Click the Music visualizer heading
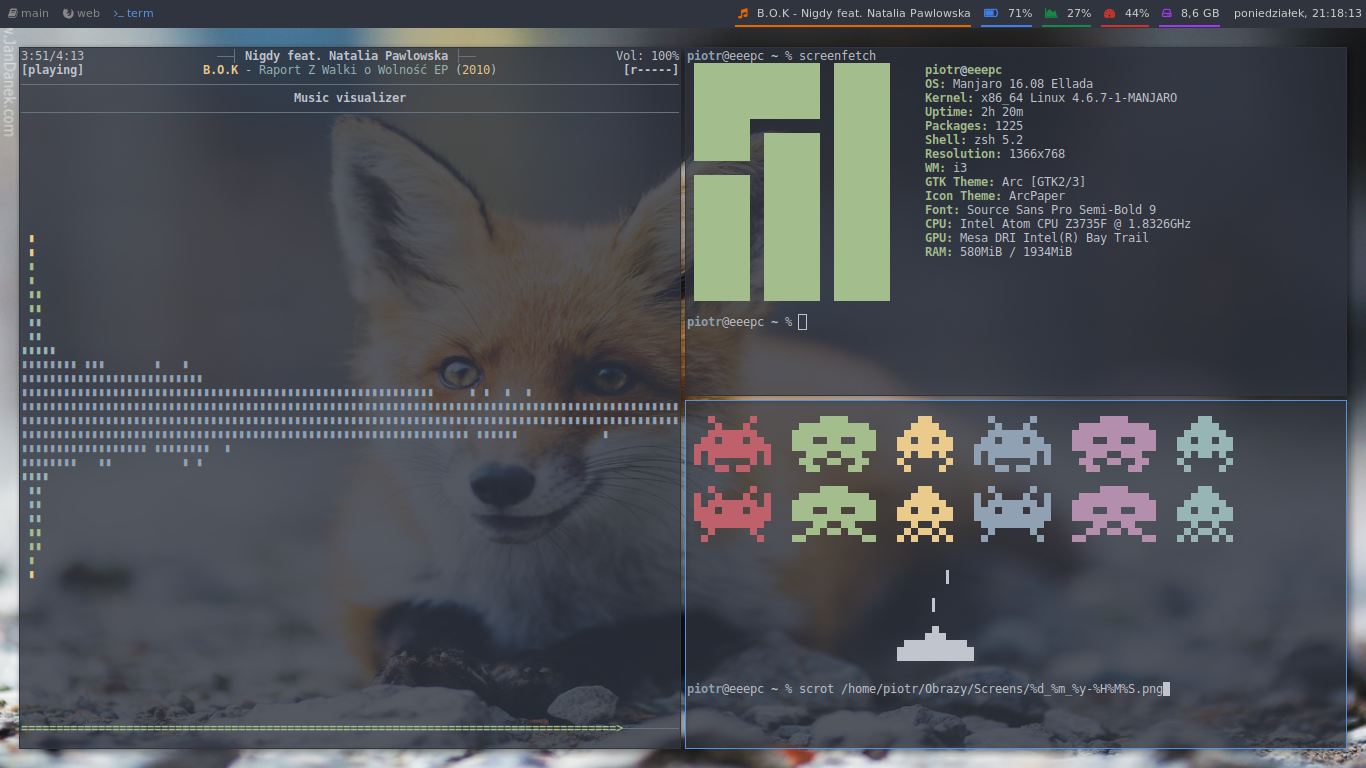The width and height of the screenshot is (1366, 768). (349, 98)
